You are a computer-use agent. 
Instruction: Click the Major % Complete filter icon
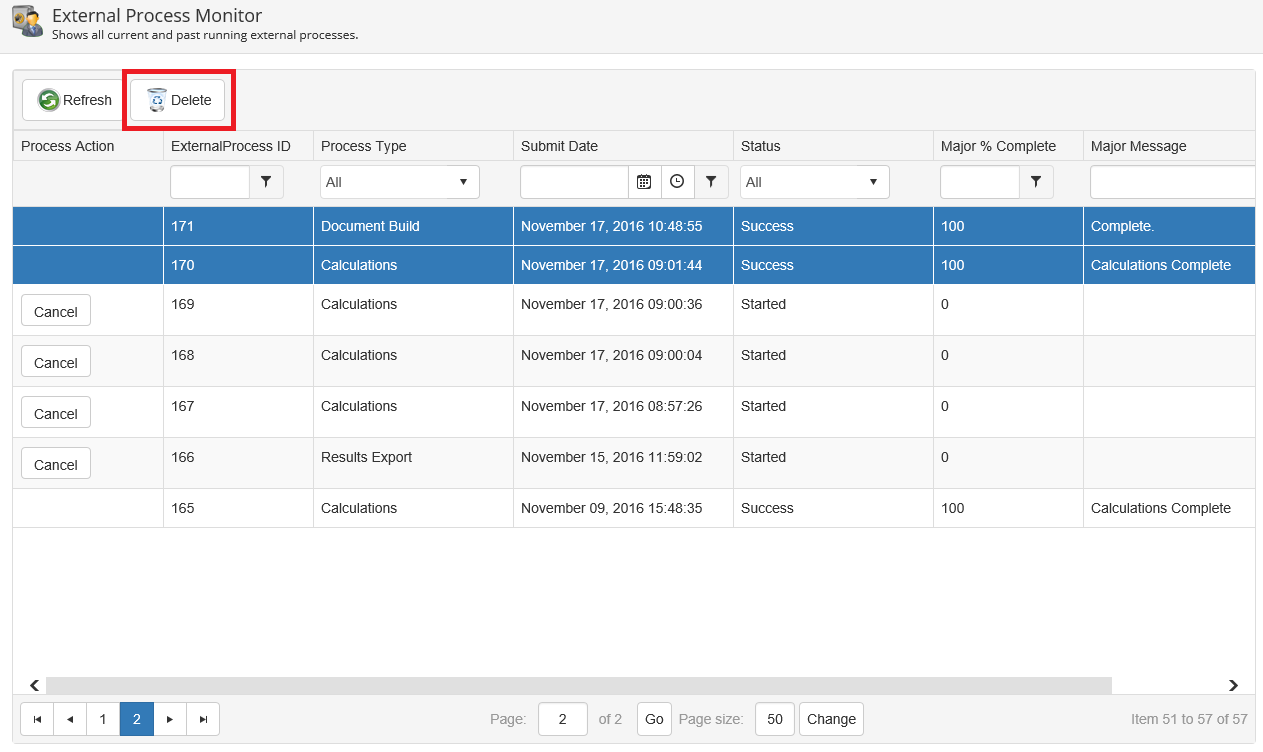click(x=1036, y=182)
